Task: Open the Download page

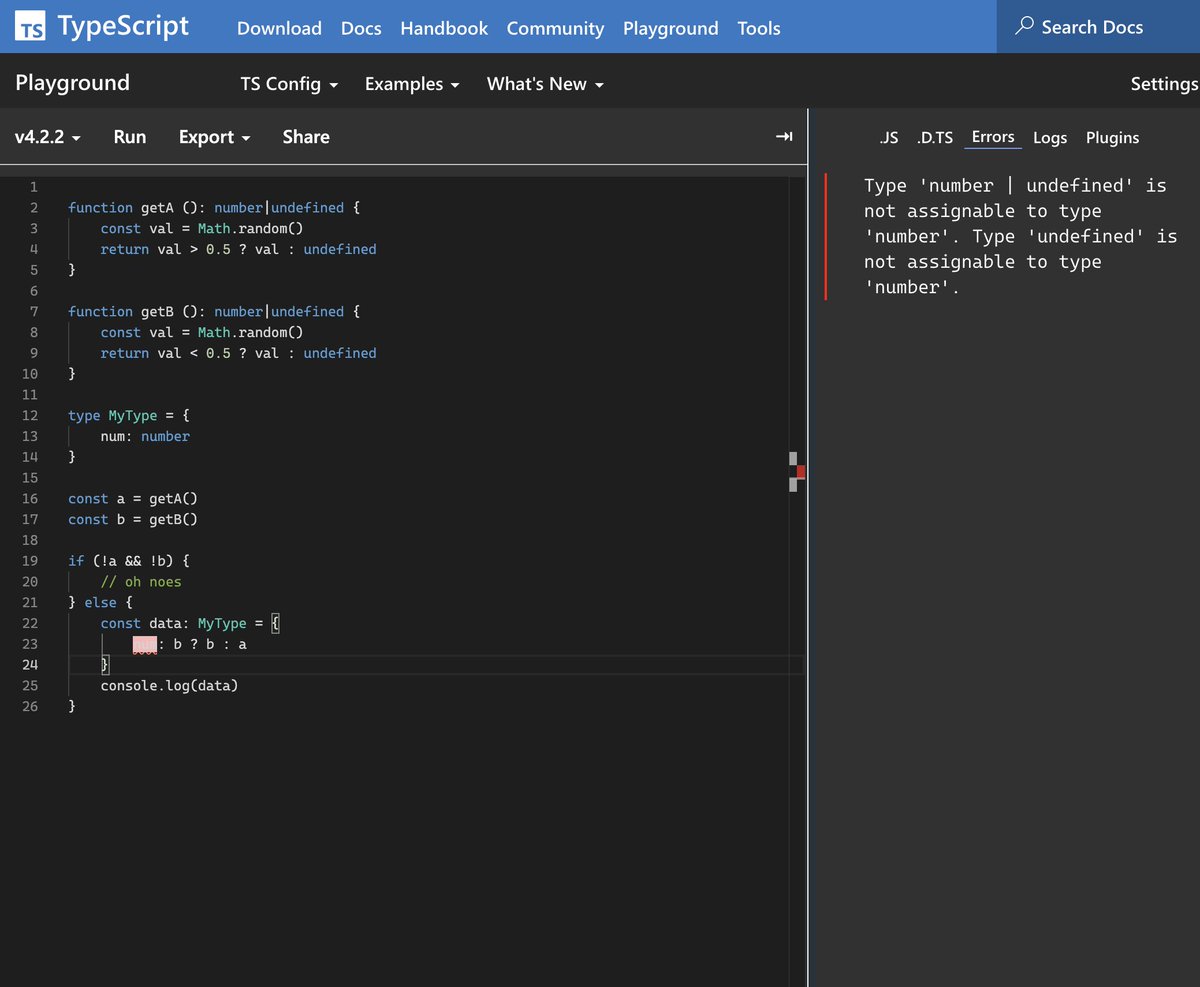Action: pos(279,28)
